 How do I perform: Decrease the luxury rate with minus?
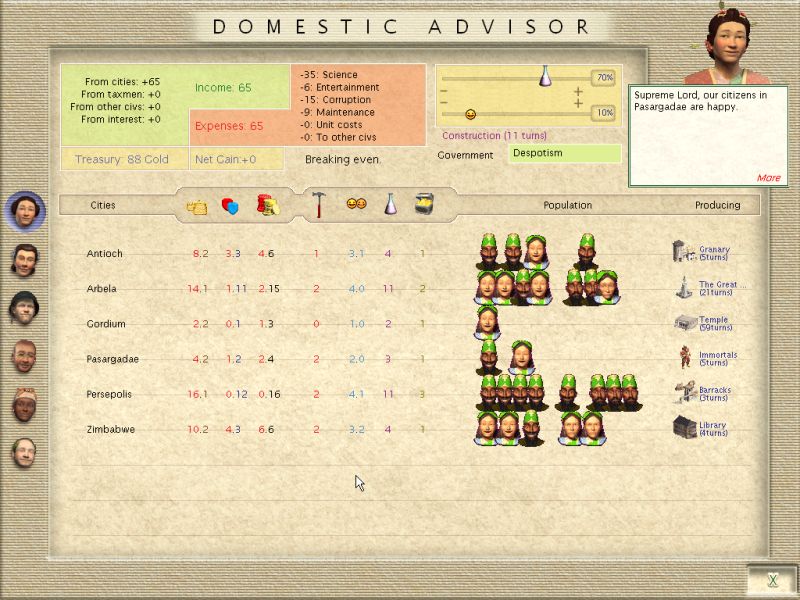443,104
